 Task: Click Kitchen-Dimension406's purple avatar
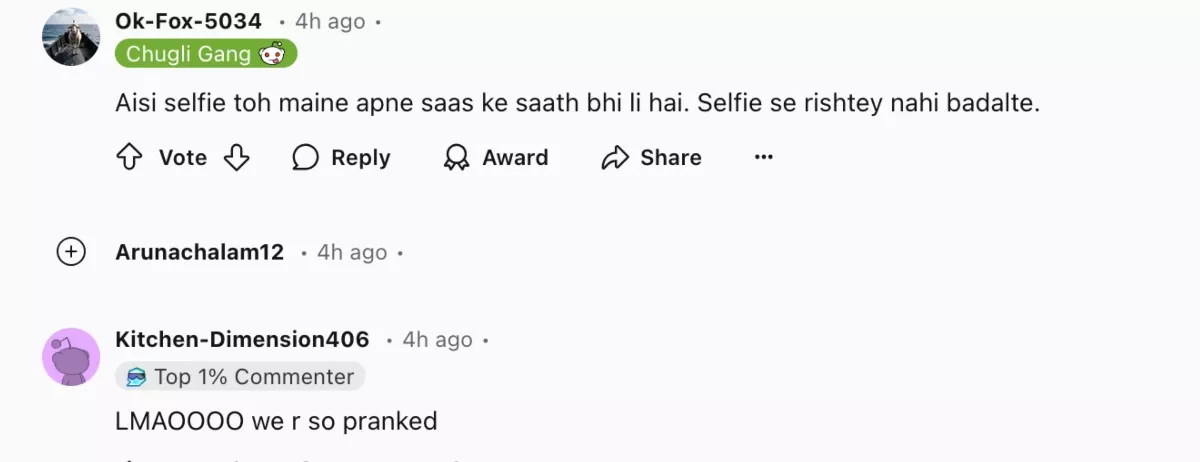pyautogui.click(x=71, y=357)
